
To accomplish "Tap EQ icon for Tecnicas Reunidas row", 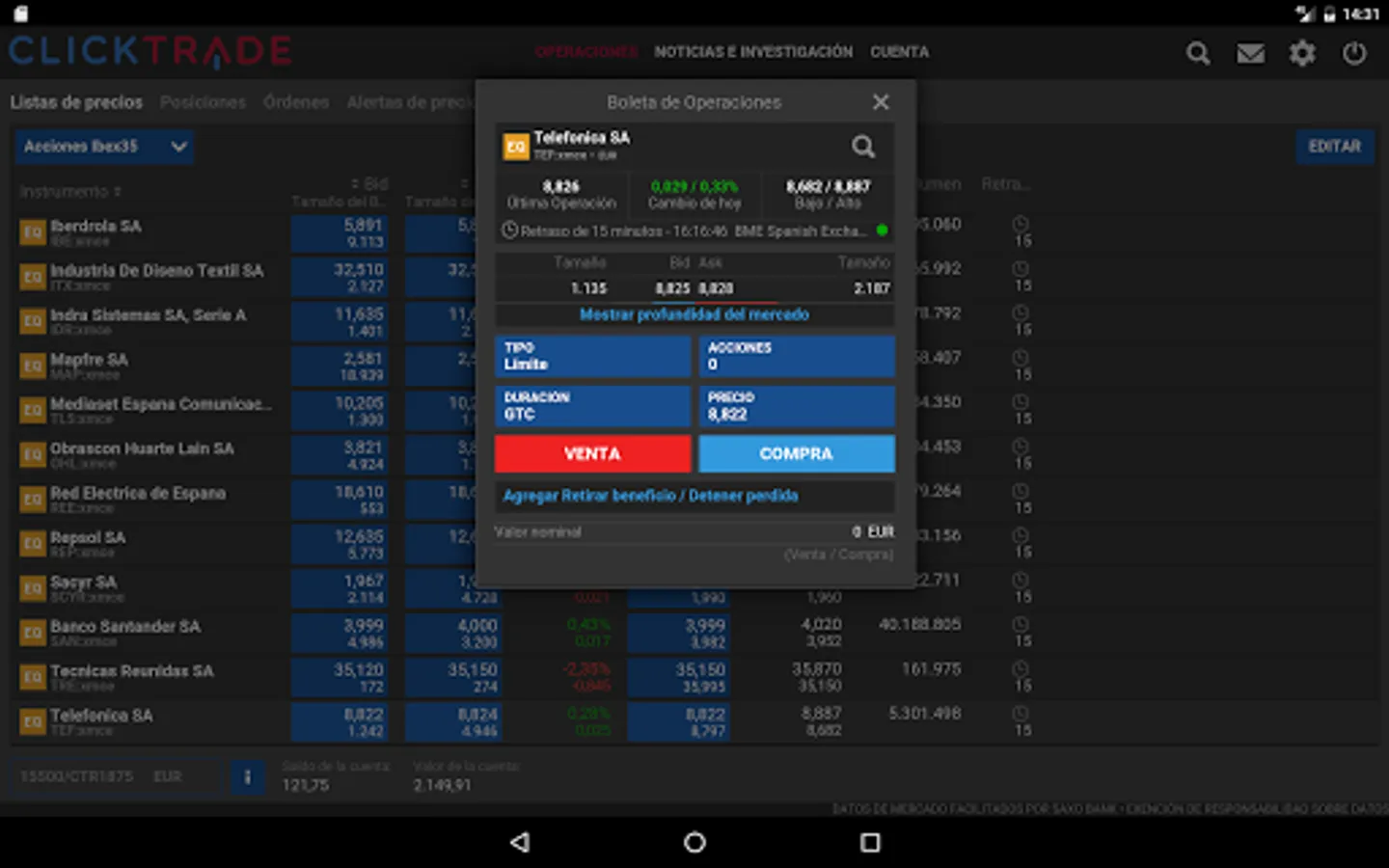I will [33, 677].
